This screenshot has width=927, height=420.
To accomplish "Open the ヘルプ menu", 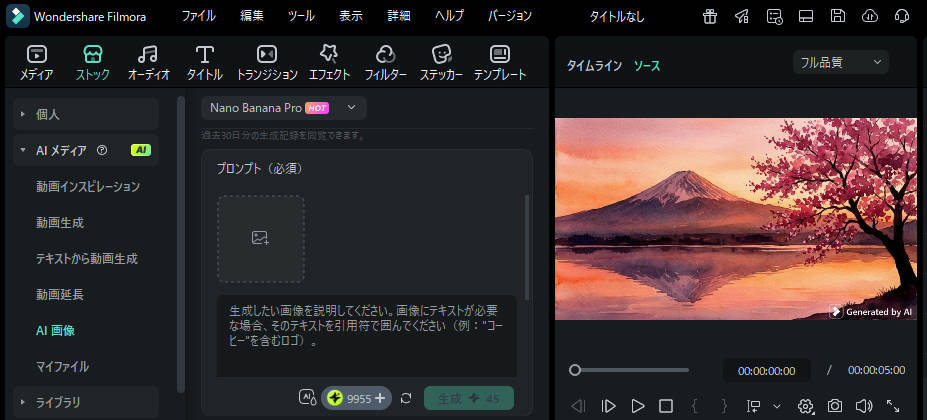I will tap(449, 16).
